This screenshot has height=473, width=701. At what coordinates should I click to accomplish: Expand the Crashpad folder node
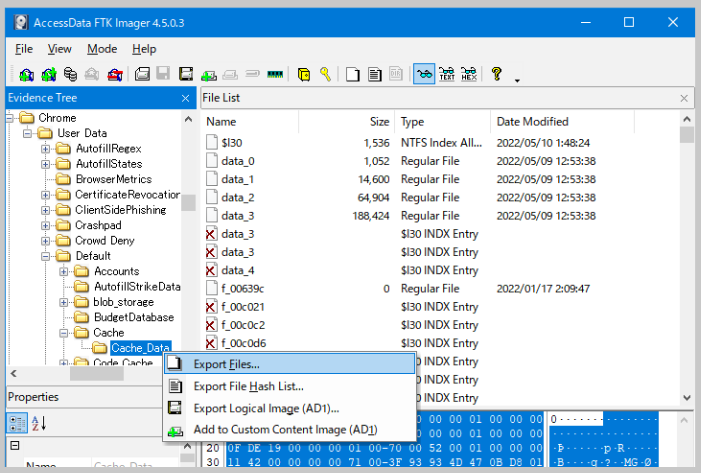[46, 225]
